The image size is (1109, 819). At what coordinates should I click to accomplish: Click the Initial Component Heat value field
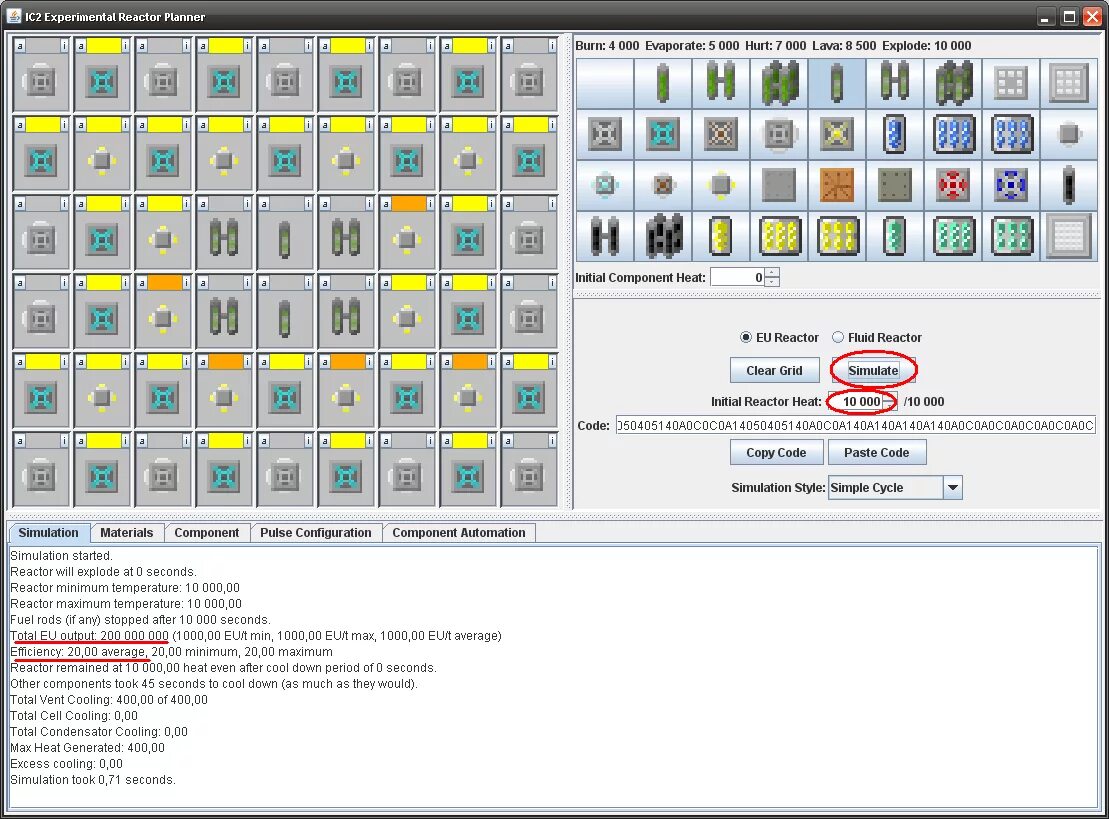point(738,277)
